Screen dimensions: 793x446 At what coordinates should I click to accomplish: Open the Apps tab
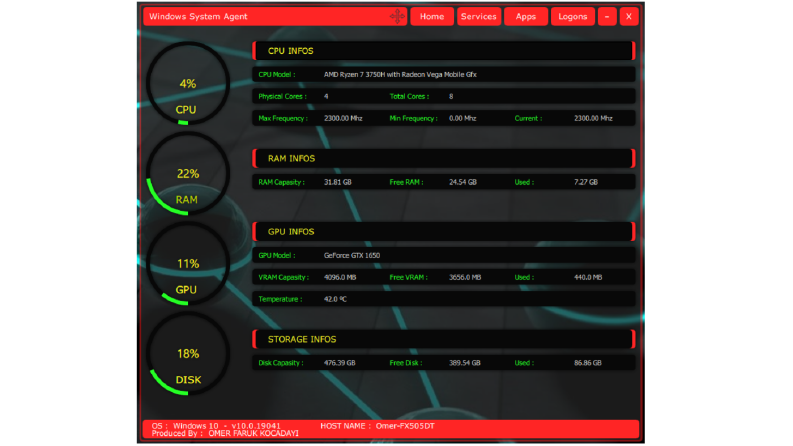click(525, 16)
